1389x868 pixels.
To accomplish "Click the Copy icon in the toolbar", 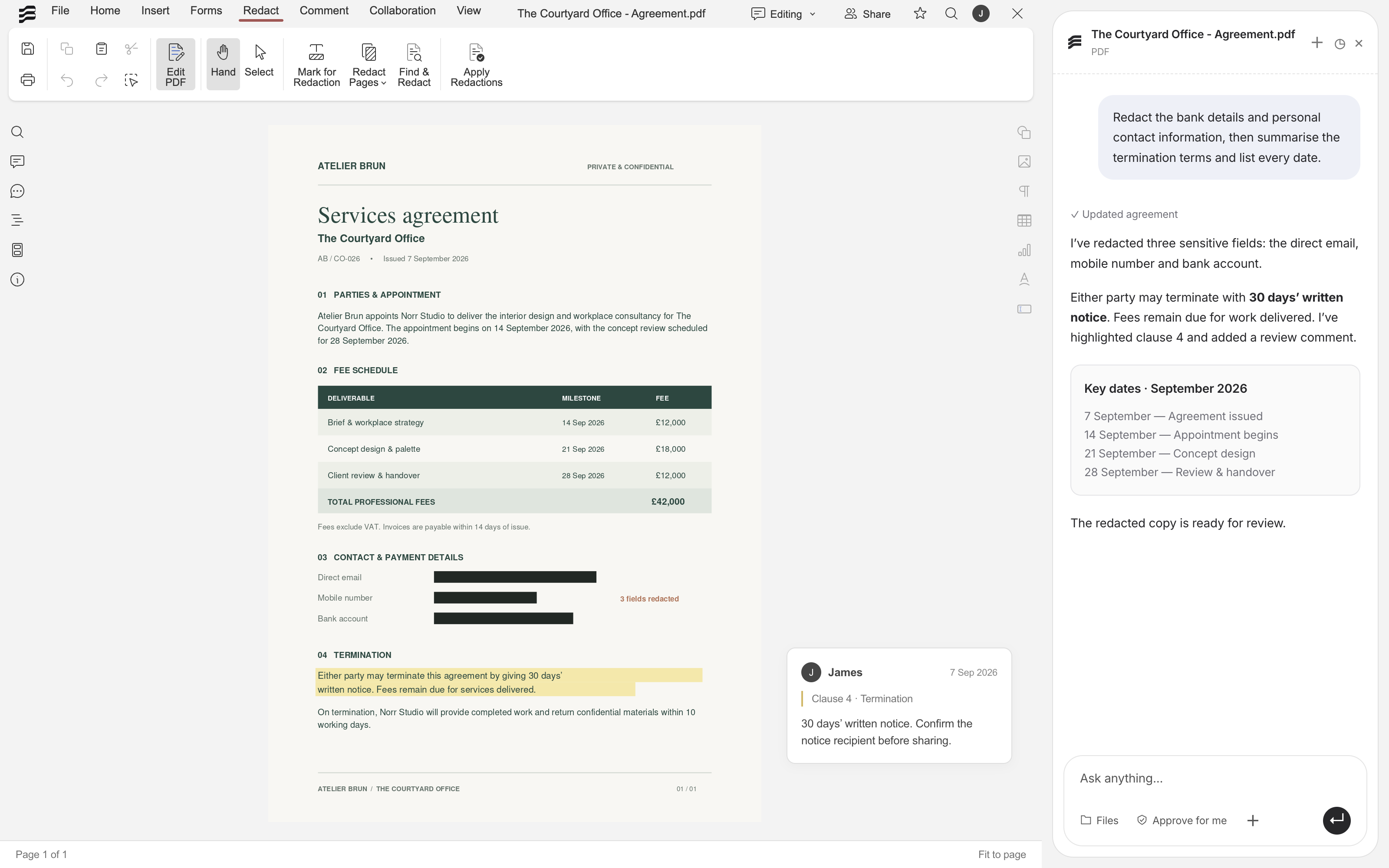I will 67,49.
